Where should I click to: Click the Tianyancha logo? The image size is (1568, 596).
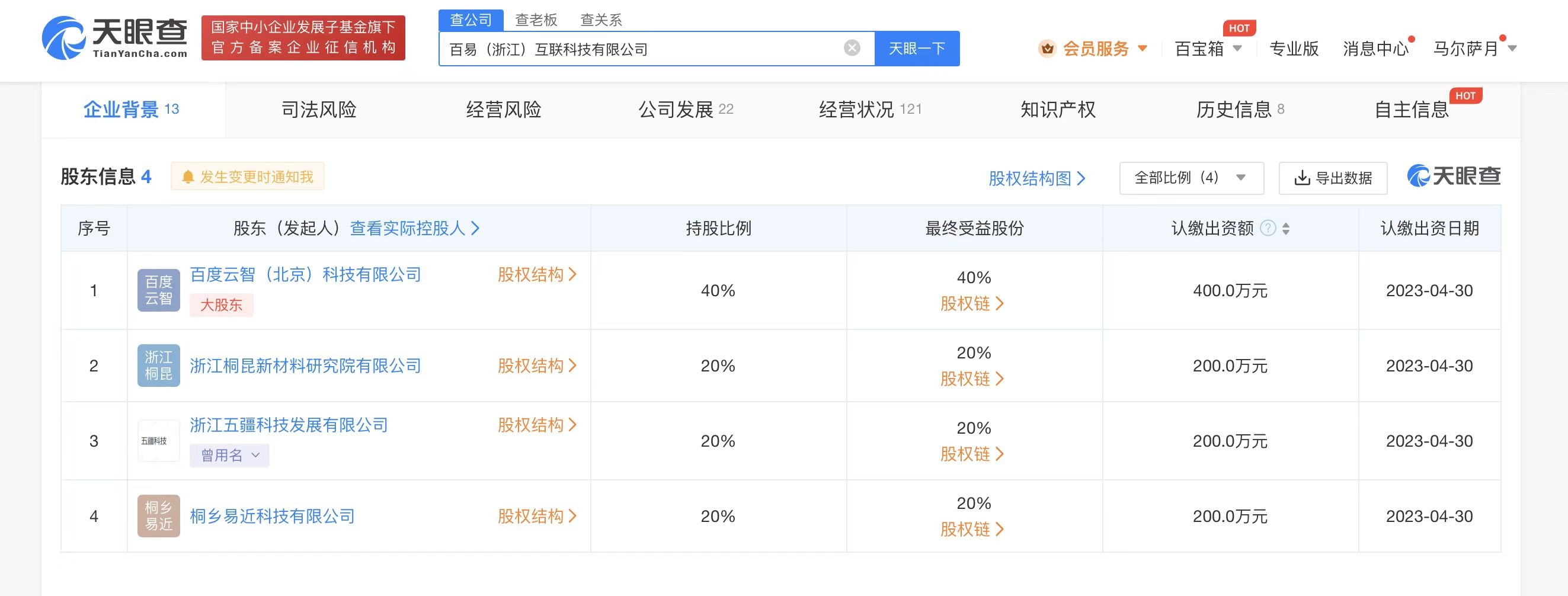(113, 38)
